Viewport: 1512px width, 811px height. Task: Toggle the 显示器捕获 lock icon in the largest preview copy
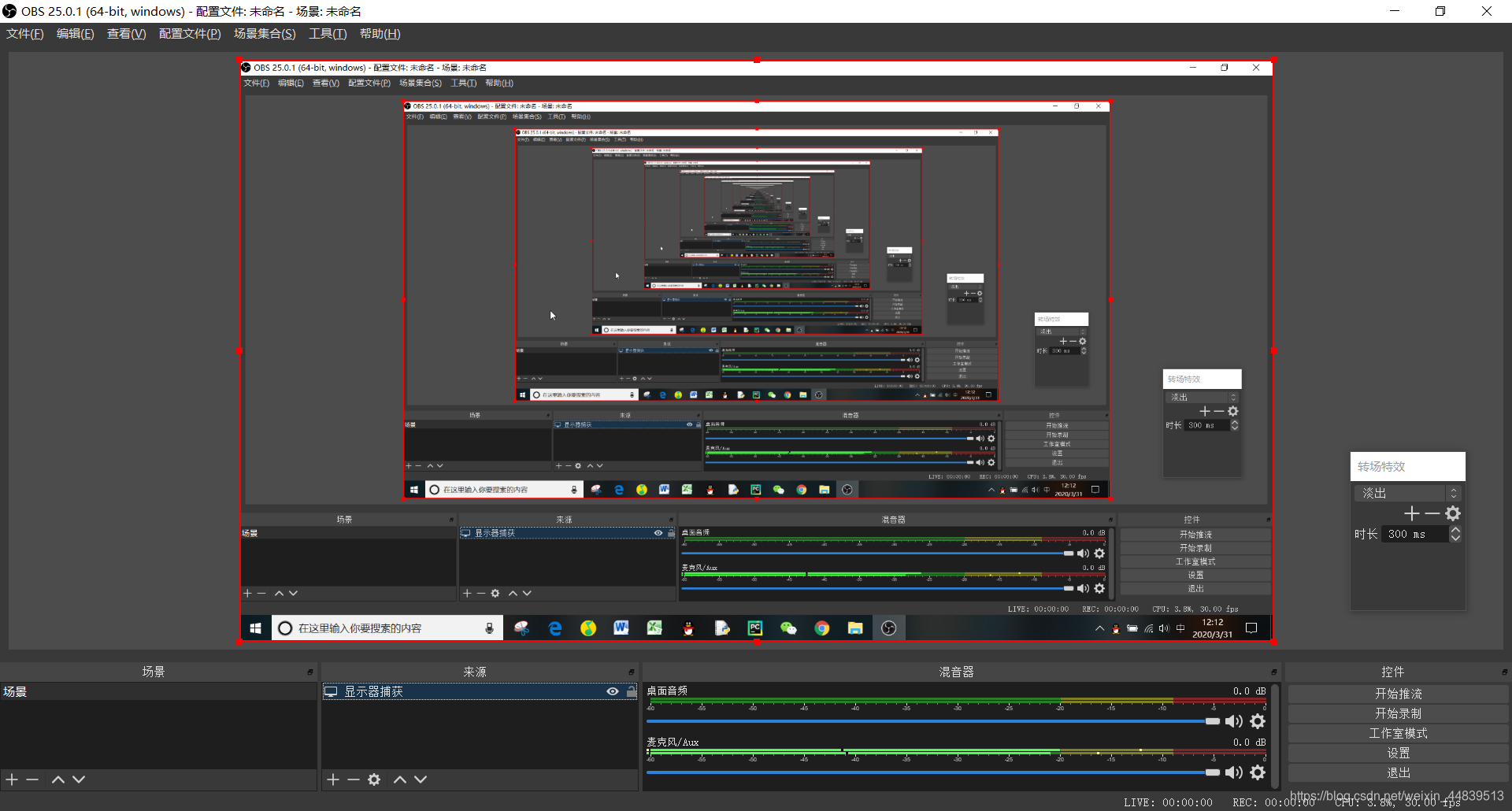(671, 533)
